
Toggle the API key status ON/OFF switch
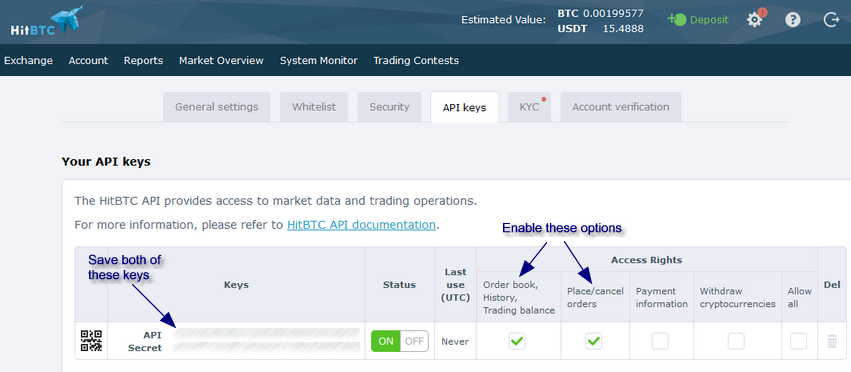pos(400,341)
